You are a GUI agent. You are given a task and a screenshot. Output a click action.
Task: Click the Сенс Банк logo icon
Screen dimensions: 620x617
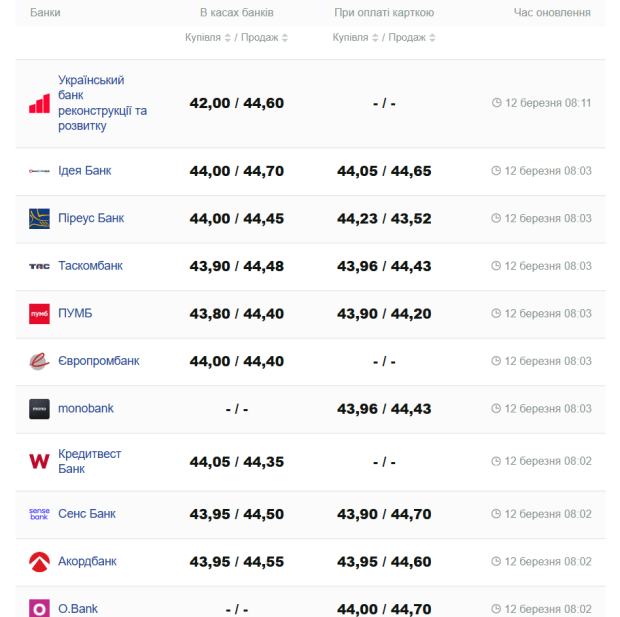click(x=39, y=514)
